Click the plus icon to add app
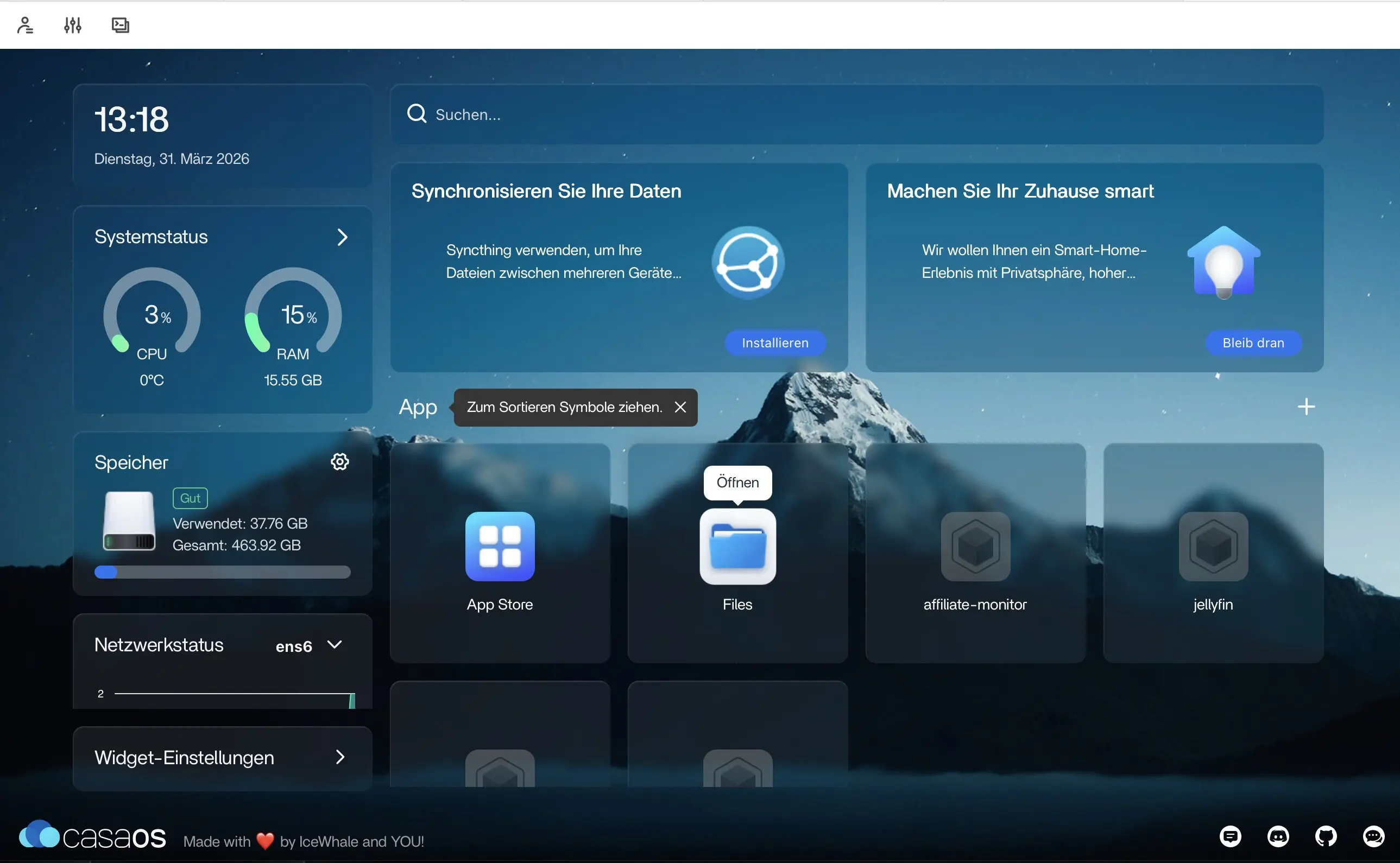Screen dimensions: 1400x863 1306,407
